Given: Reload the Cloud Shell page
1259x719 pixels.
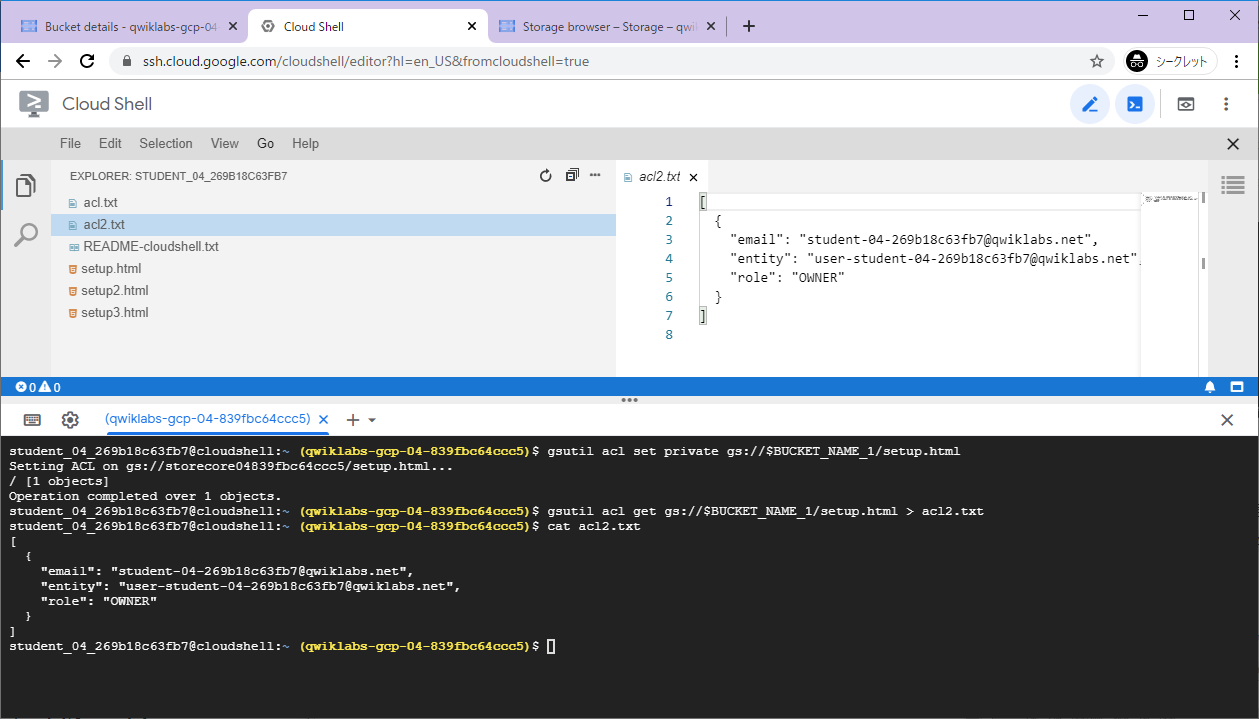Looking at the screenshot, I should click(x=87, y=61).
